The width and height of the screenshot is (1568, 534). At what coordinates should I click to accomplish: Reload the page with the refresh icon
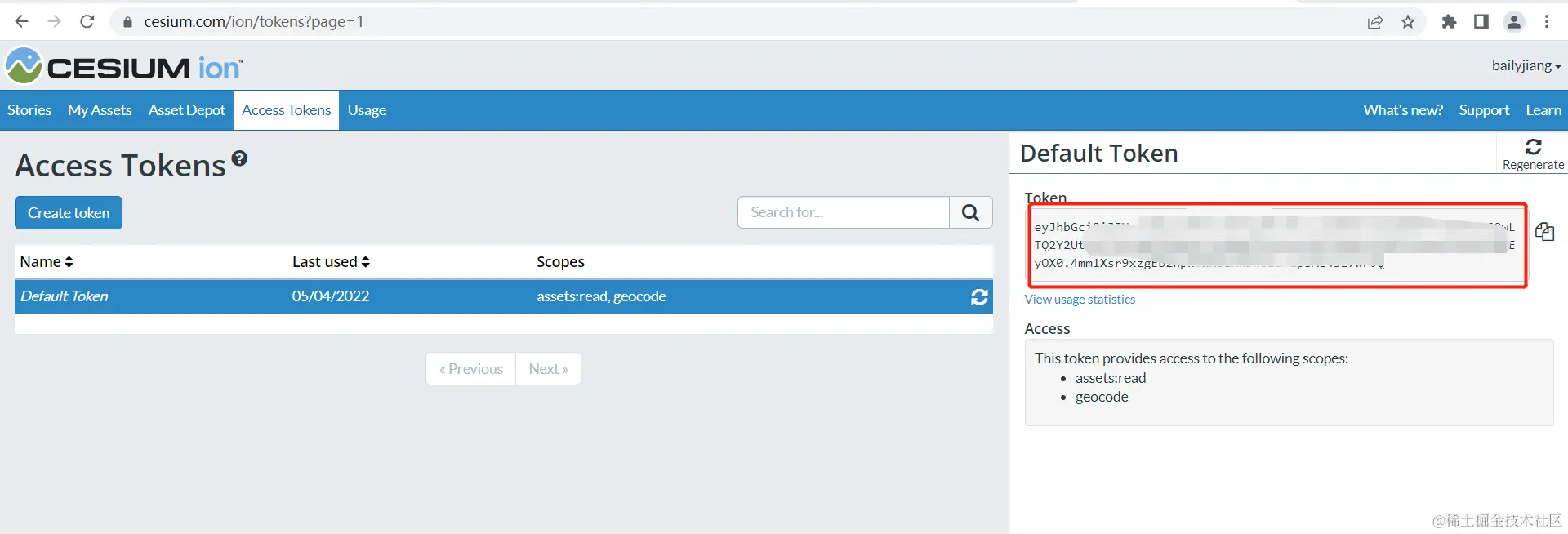87,22
